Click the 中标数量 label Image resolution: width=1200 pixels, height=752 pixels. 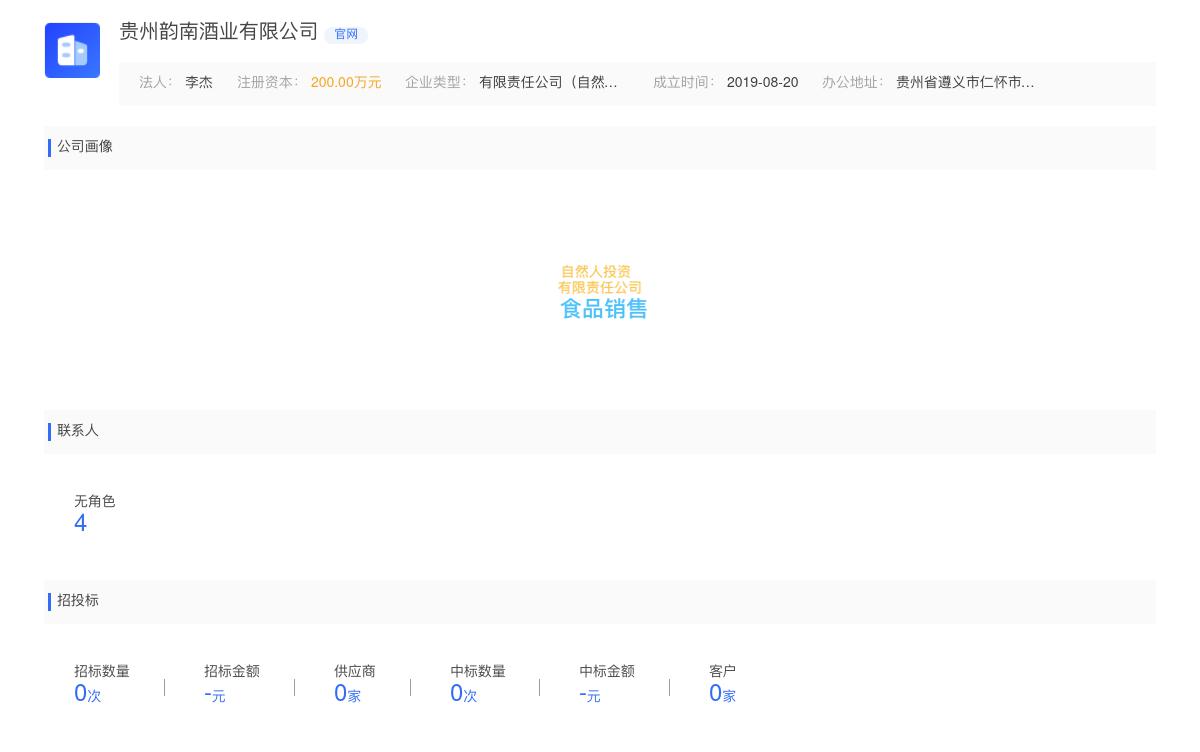coord(478,671)
